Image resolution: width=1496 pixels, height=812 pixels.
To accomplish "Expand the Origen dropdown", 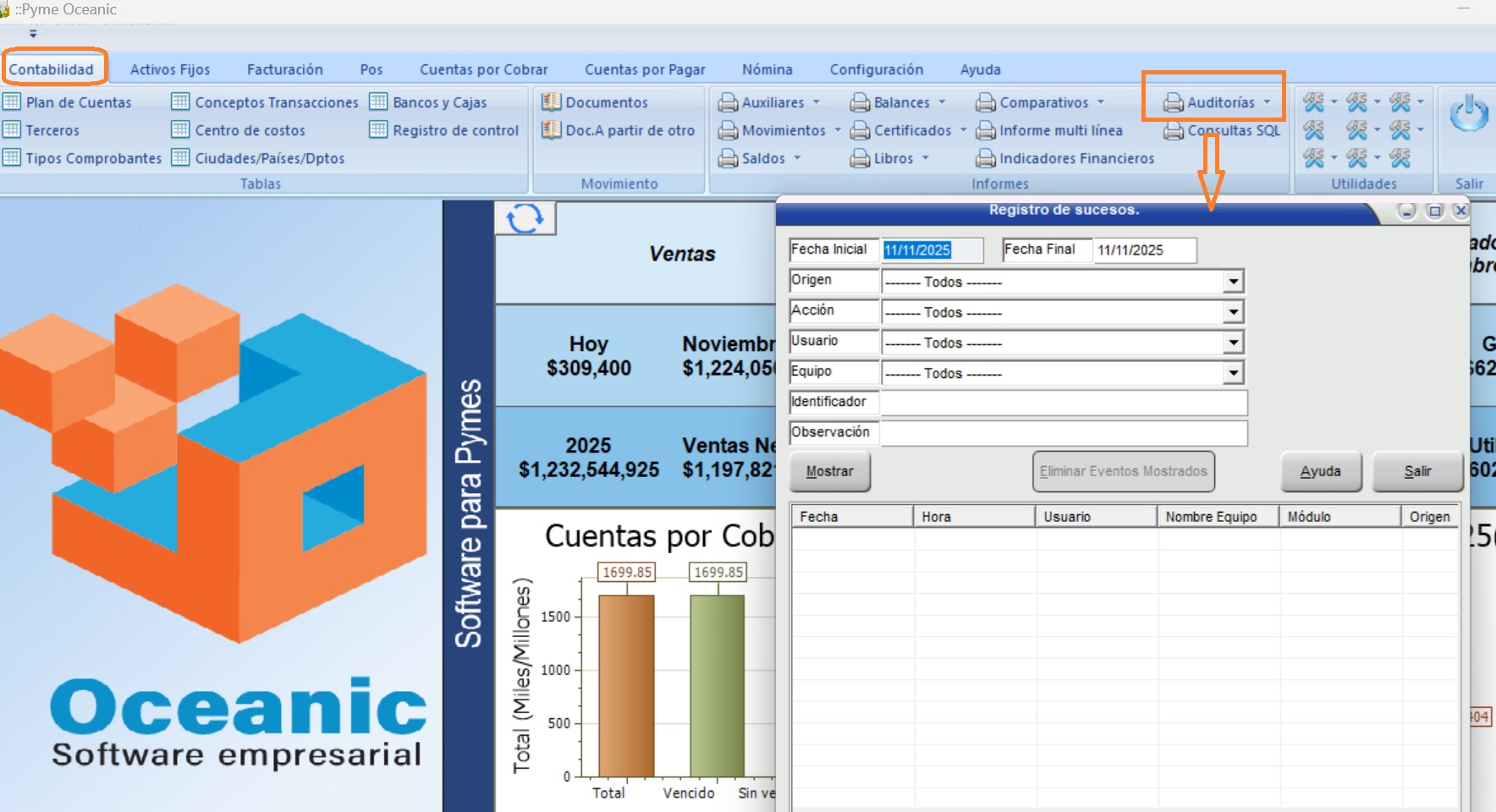I will (x=1233, y=282).
